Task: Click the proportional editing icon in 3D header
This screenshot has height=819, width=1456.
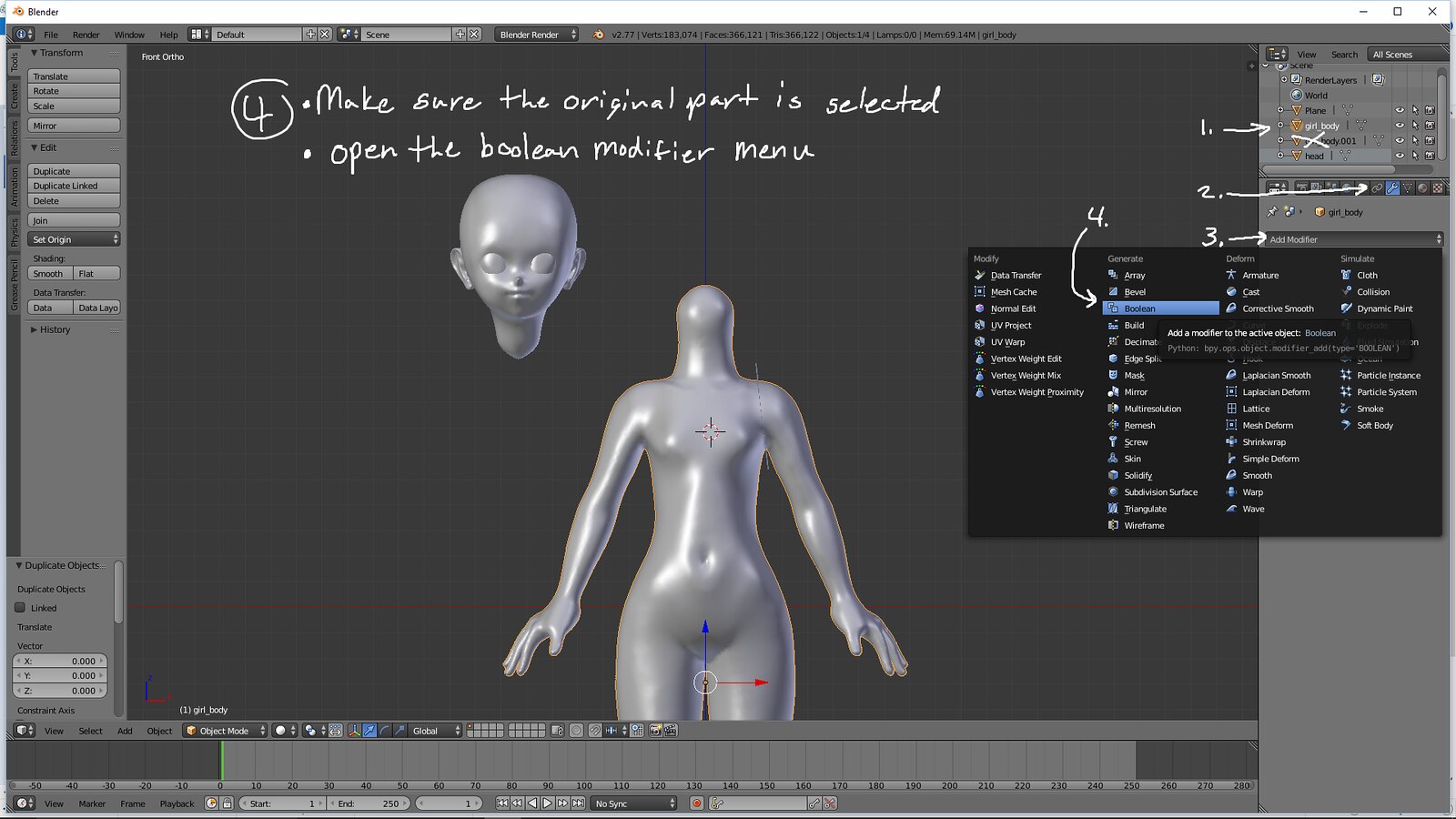Action: [576, 731]
